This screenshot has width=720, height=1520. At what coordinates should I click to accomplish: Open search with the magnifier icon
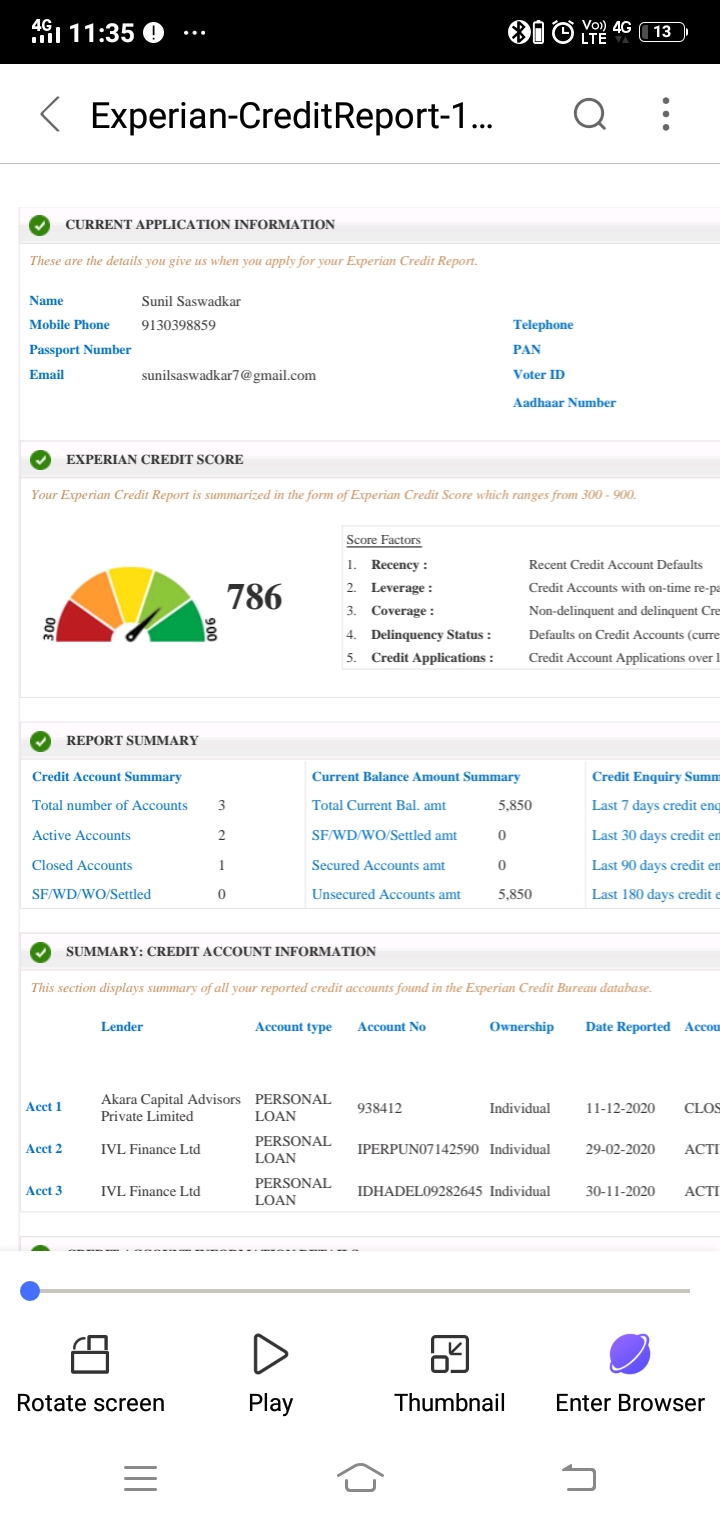point(590,115)
